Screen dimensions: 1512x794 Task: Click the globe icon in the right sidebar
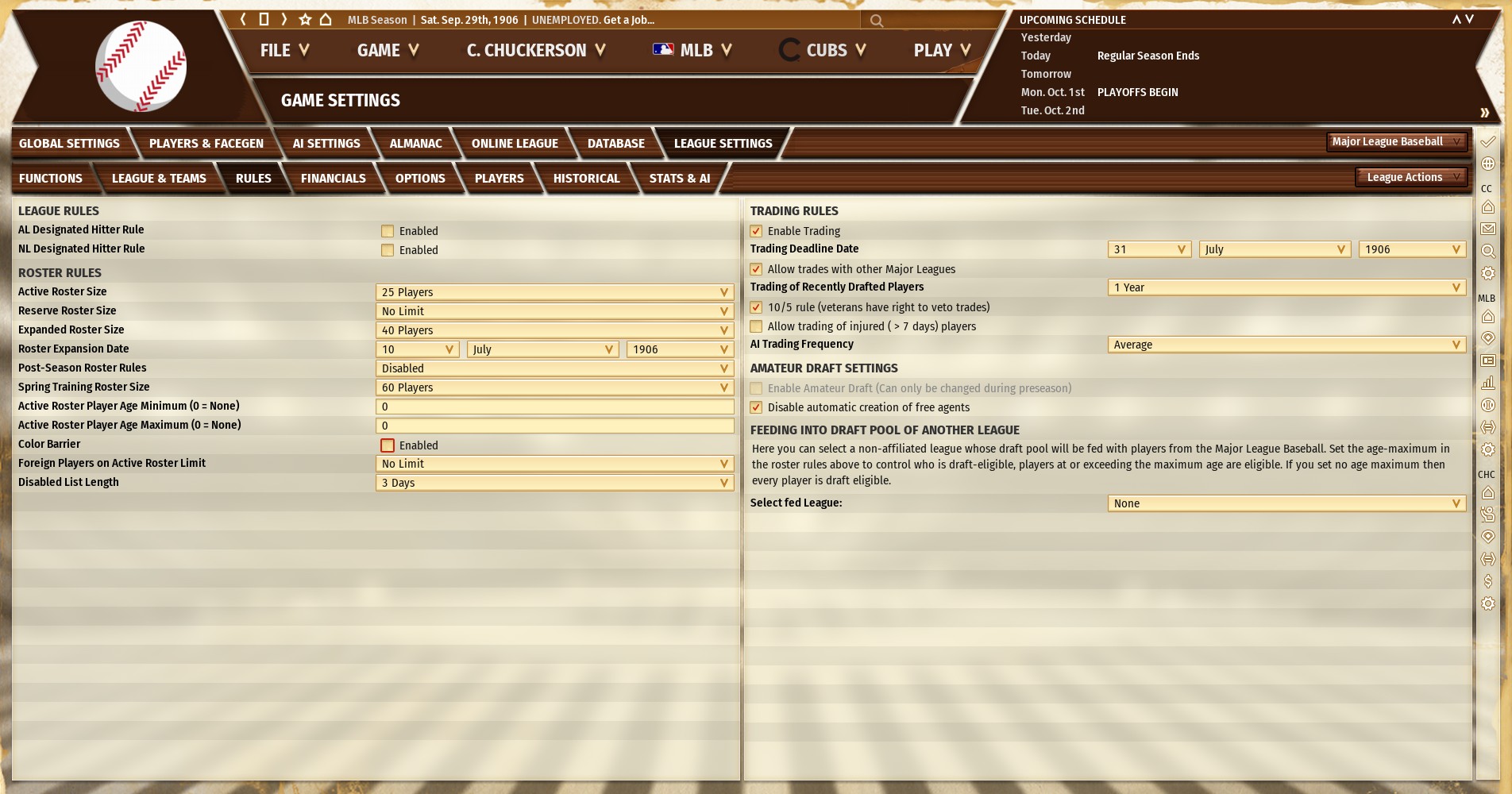tap(1488, 164)
